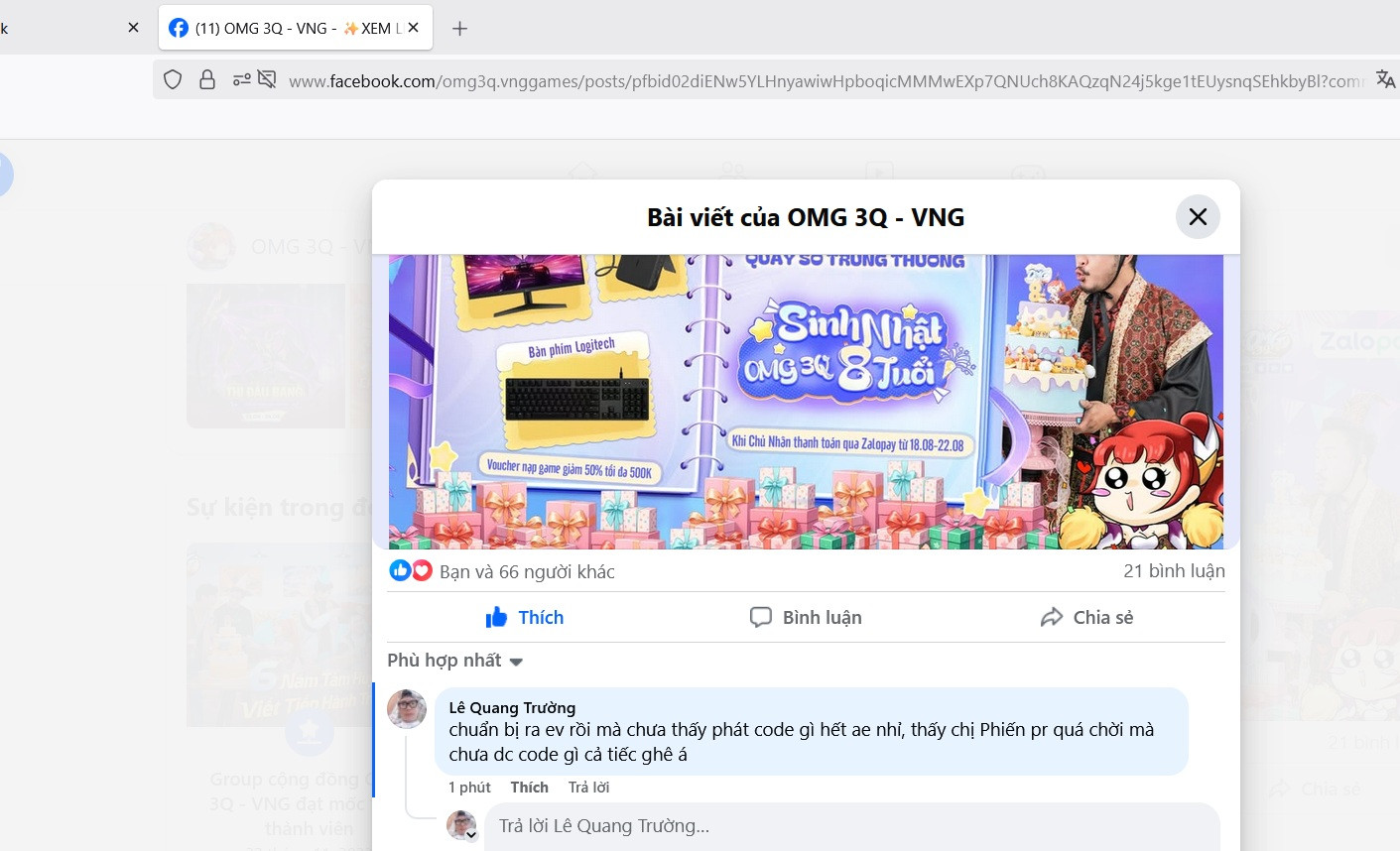Image resolution: width=1400 pixels, height=851 pixels.
Task: Click the Bình luận comment button
Action: point(806,617)
